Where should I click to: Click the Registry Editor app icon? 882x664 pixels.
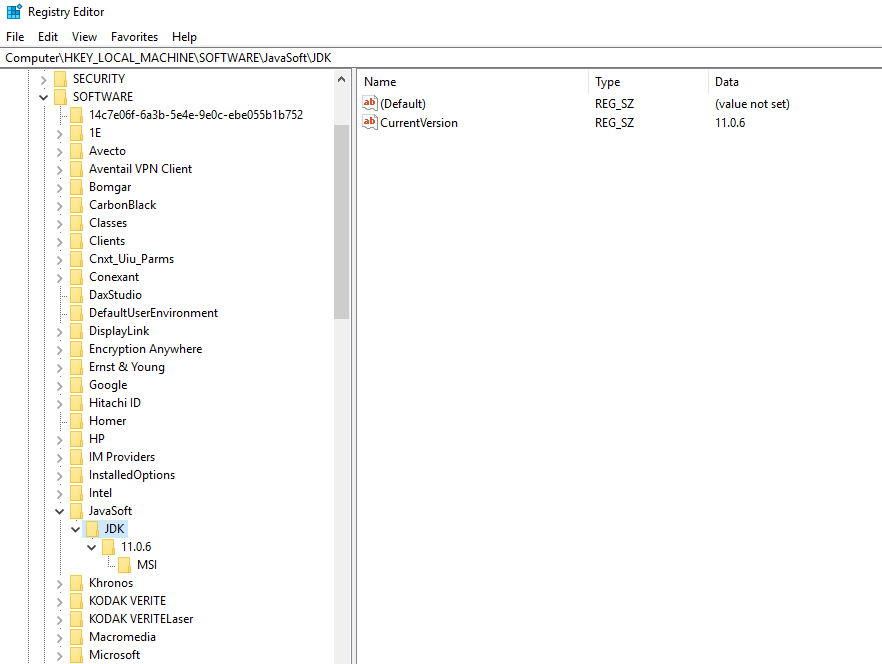point(14,12)
